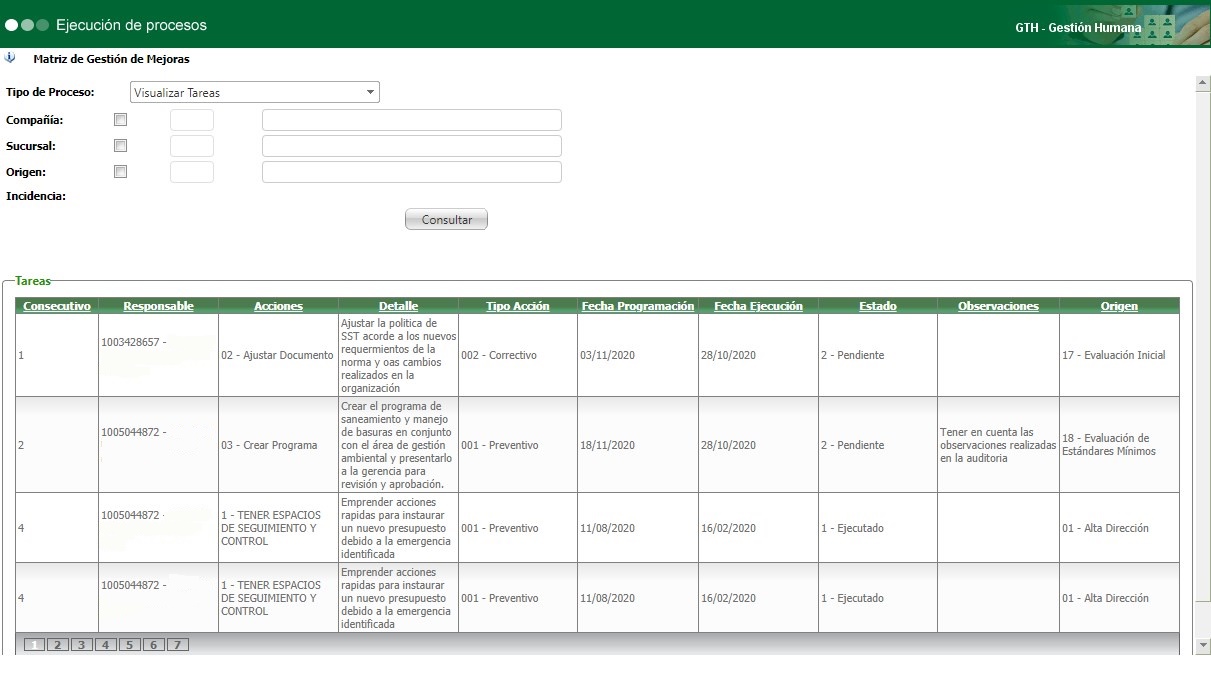
Task: Click the '03/11/2020' programming date cell
Action: [x=638, y=355]
